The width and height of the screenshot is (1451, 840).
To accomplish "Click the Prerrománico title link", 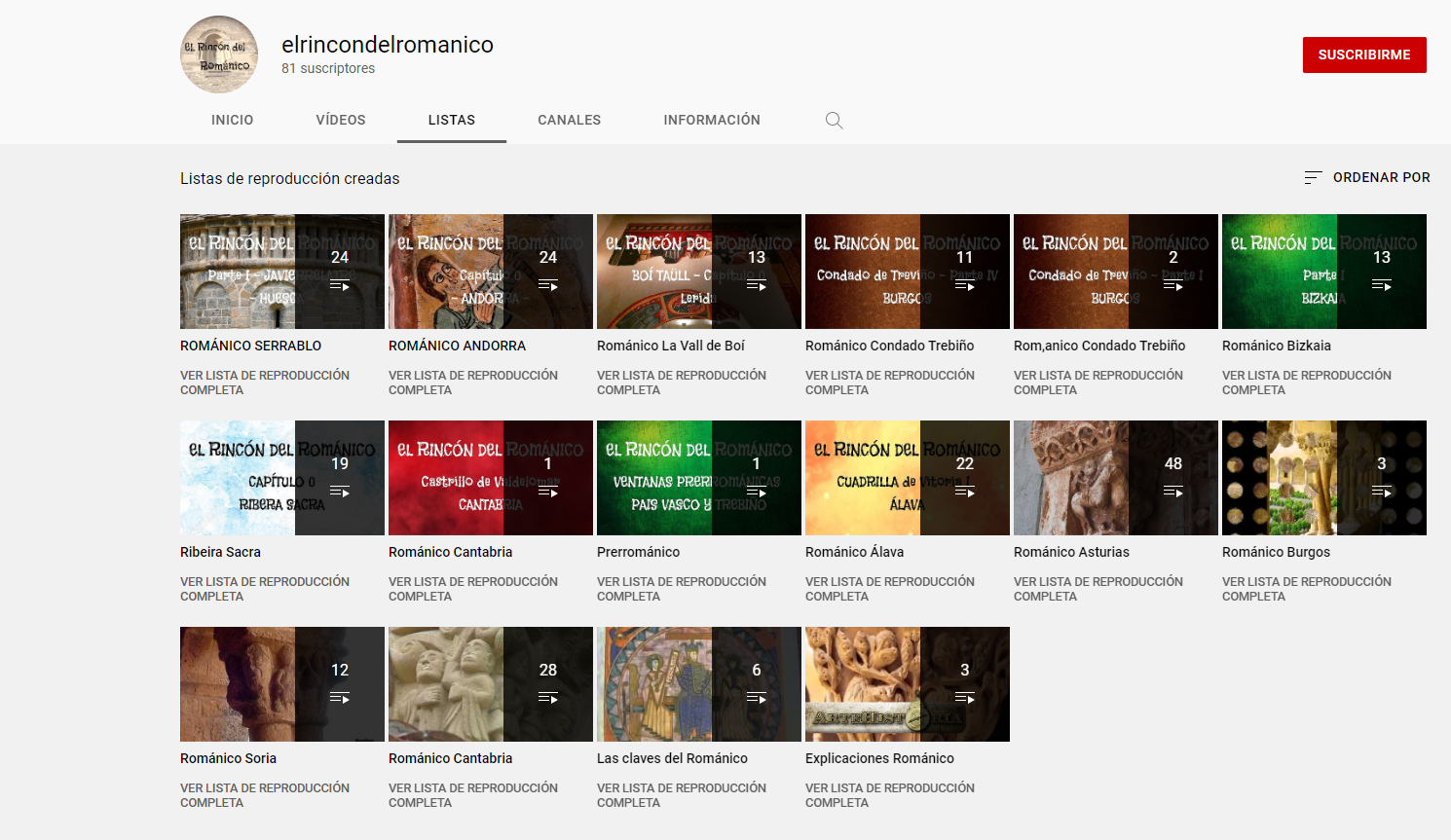I will pos(638,552).
